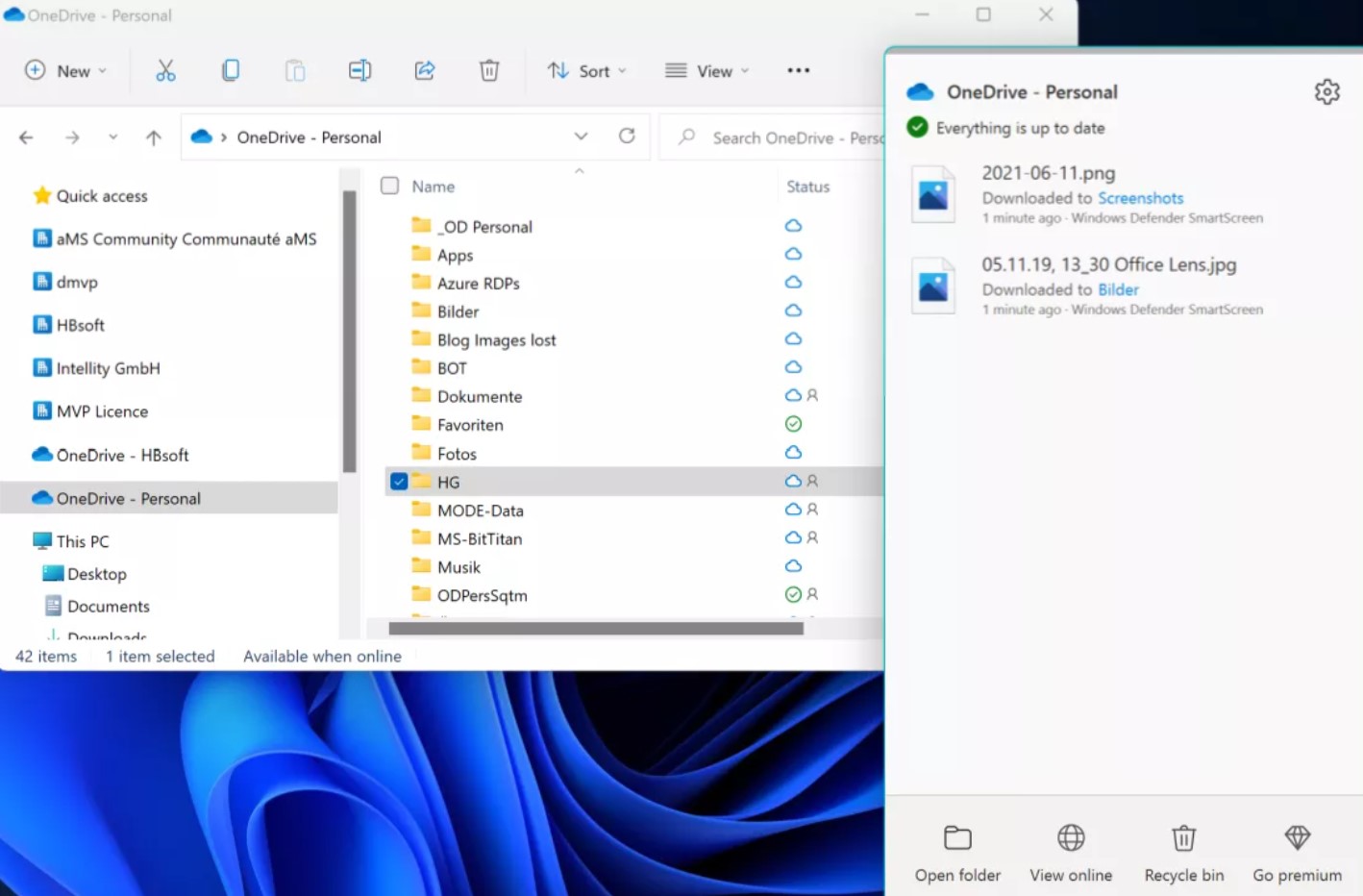The height and width of the screenshot is (896, 1363).
Task: Click the Delete trash icon in toolbar
Action: point(489,70)
